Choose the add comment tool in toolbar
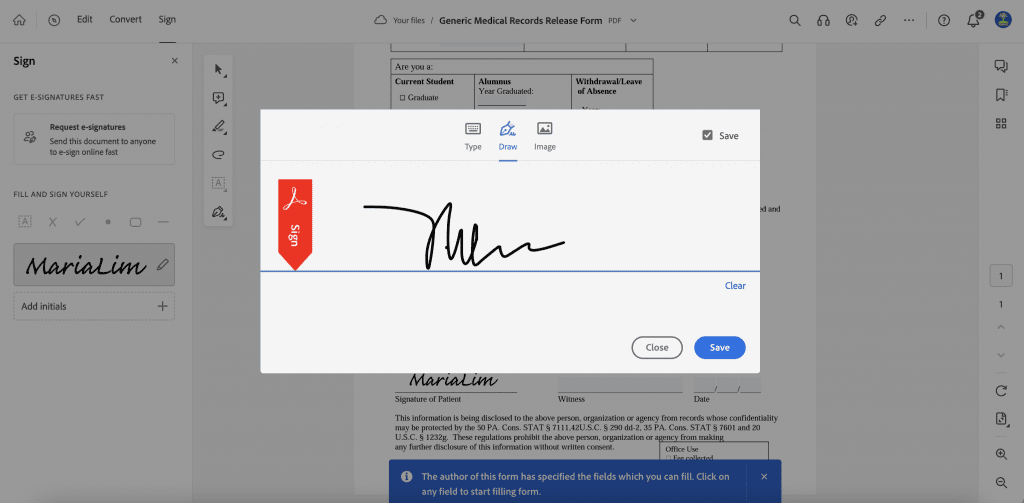Screen dimensions: 1024x503 tap(219, 99)
